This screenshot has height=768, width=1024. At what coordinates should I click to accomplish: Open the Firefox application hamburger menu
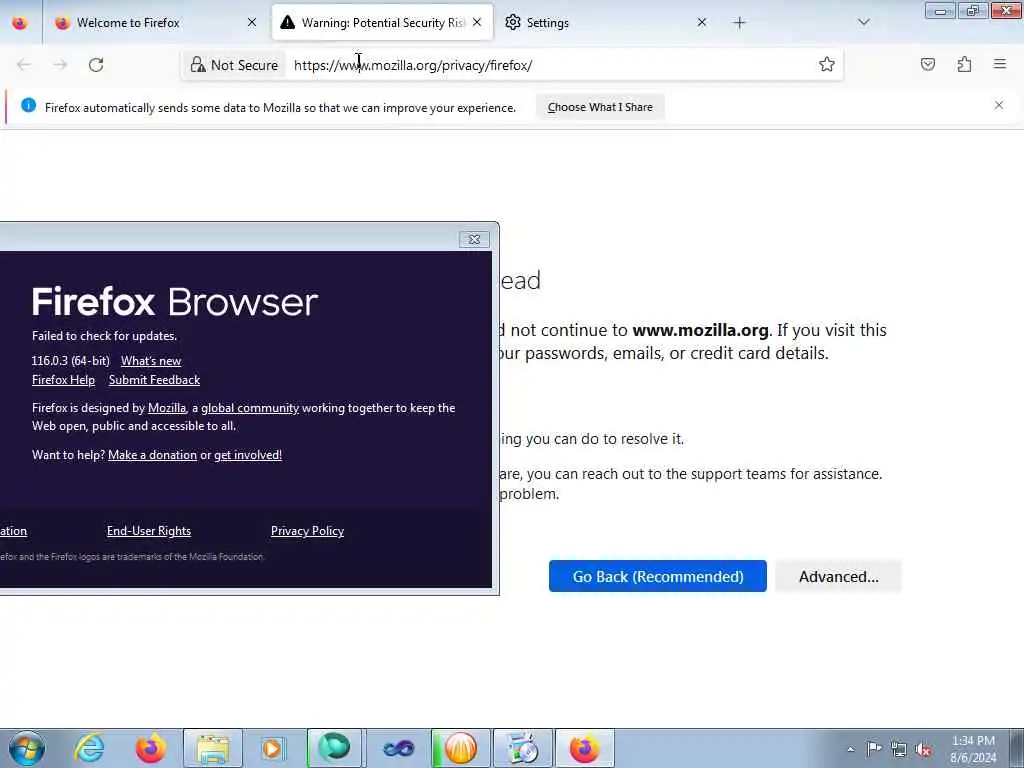[1000, 64]
